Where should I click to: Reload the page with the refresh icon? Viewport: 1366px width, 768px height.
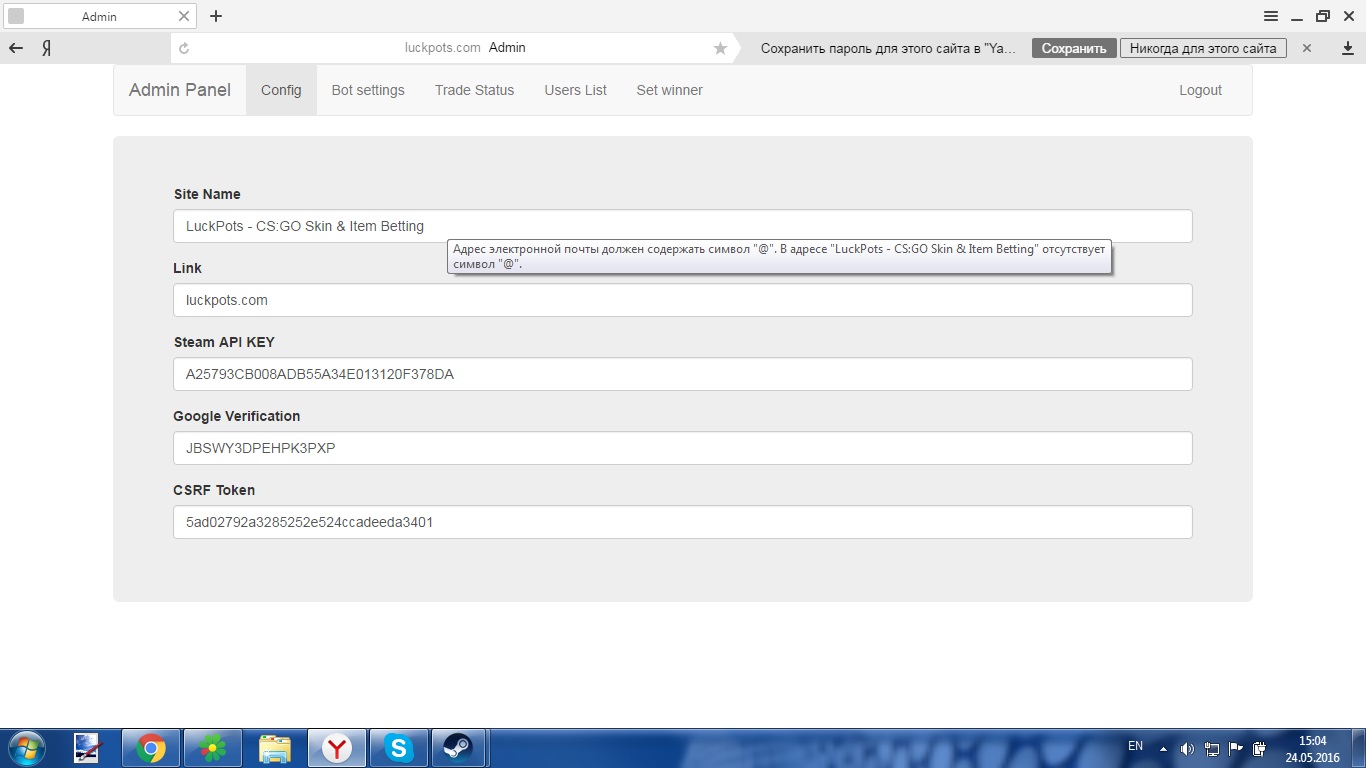(x=184, y=48)
